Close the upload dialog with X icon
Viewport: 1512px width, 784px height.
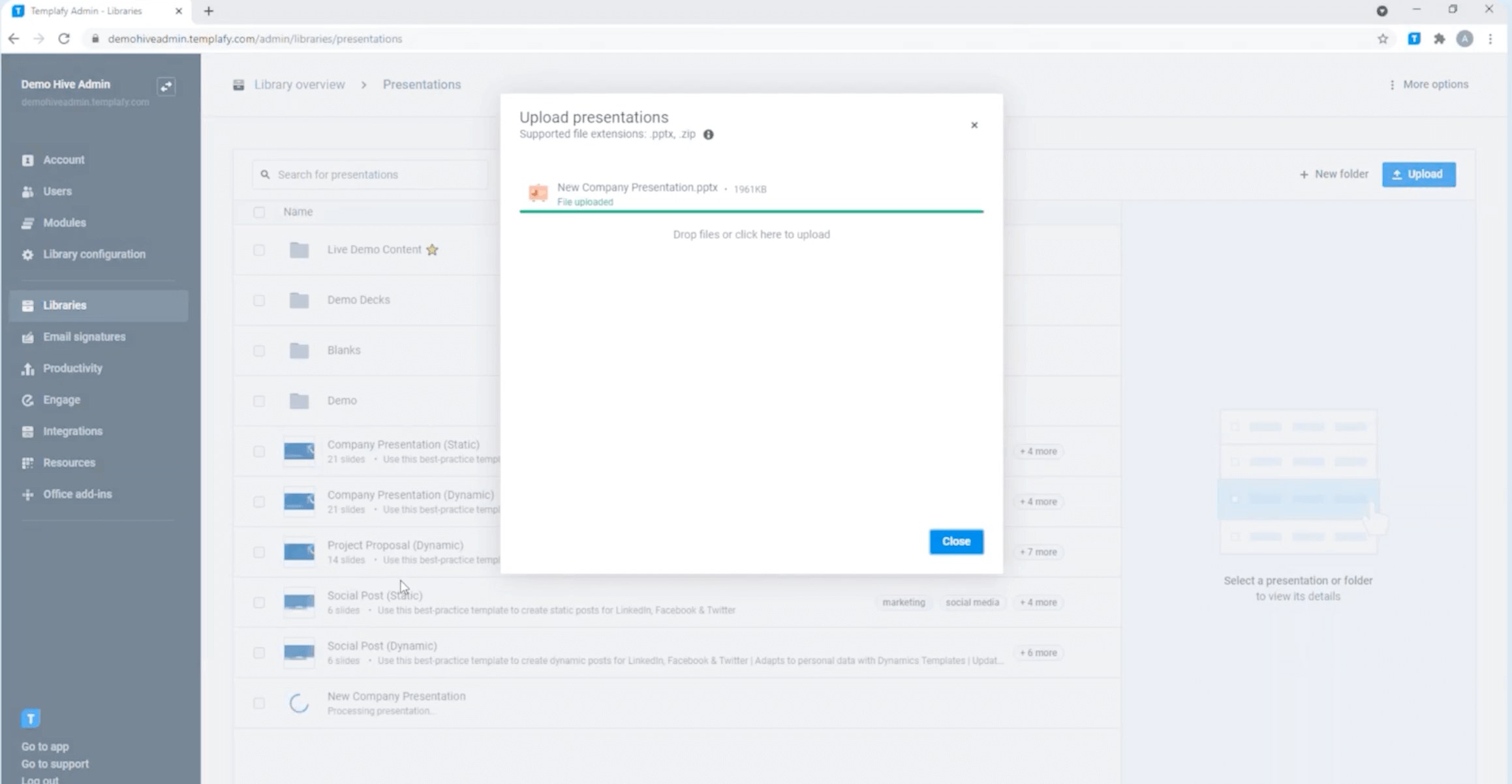click(974, 125)
